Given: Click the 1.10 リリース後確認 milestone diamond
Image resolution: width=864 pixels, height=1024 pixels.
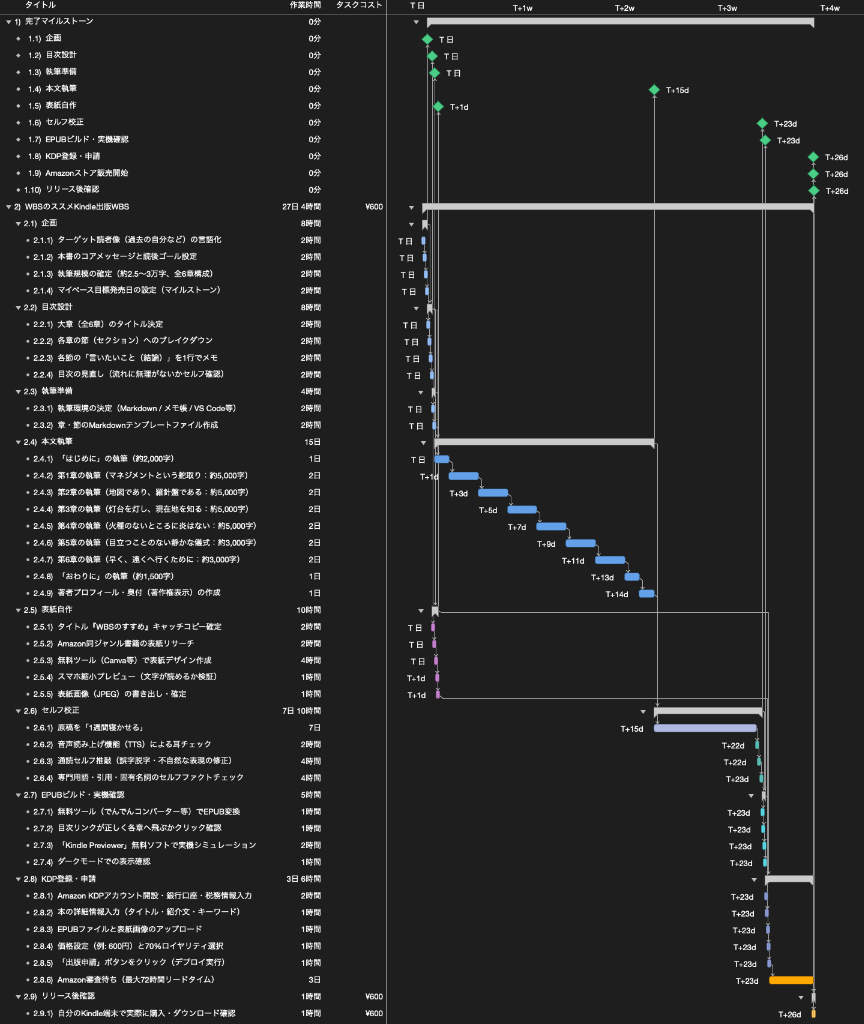Looking at the screenshot, I should point(814,191).
